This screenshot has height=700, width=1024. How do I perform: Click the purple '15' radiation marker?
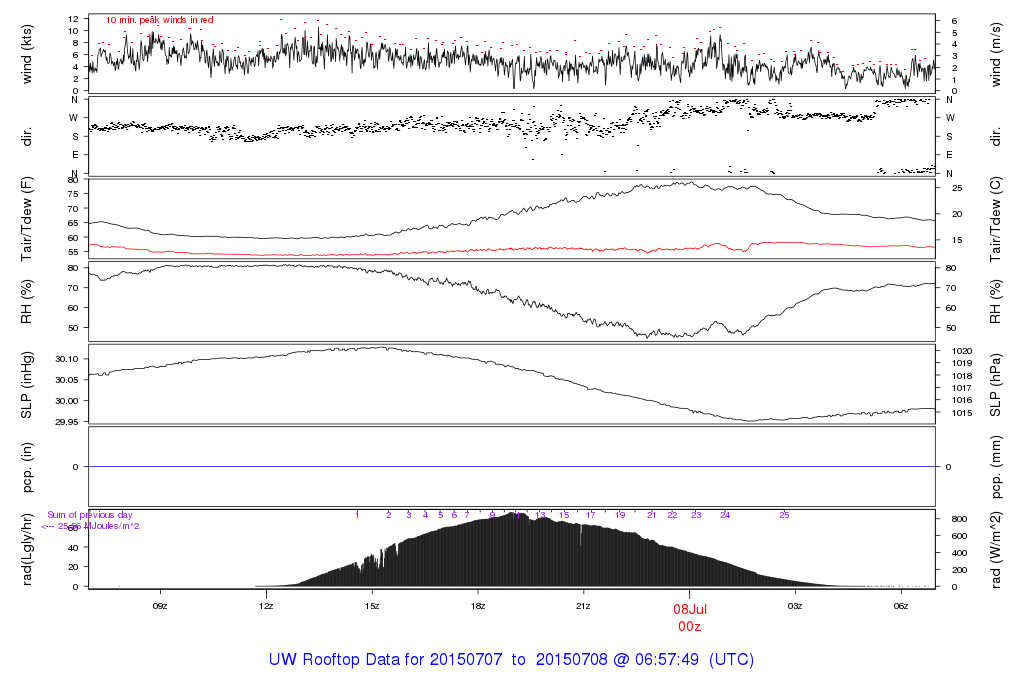coord(564,515)
